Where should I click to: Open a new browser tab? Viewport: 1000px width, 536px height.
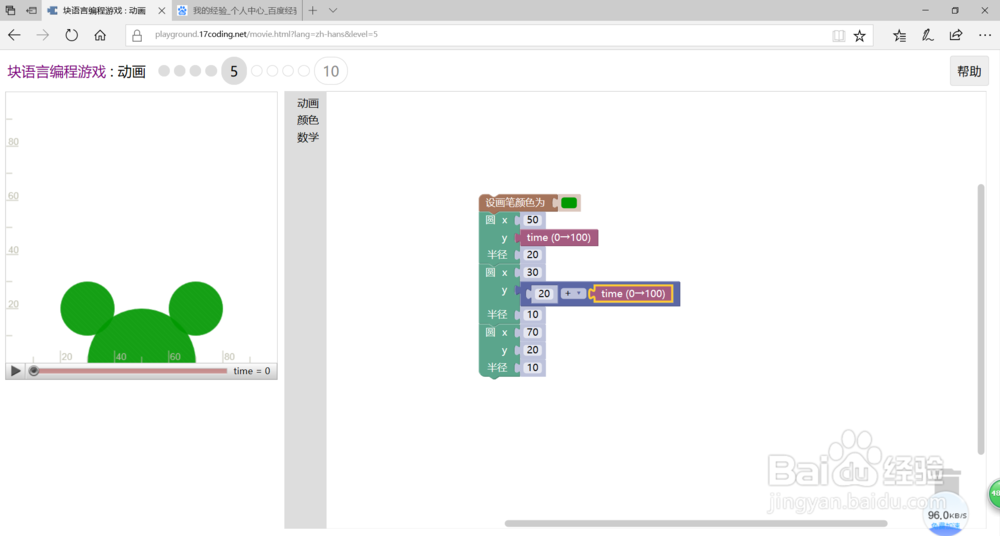click(312, 10)
